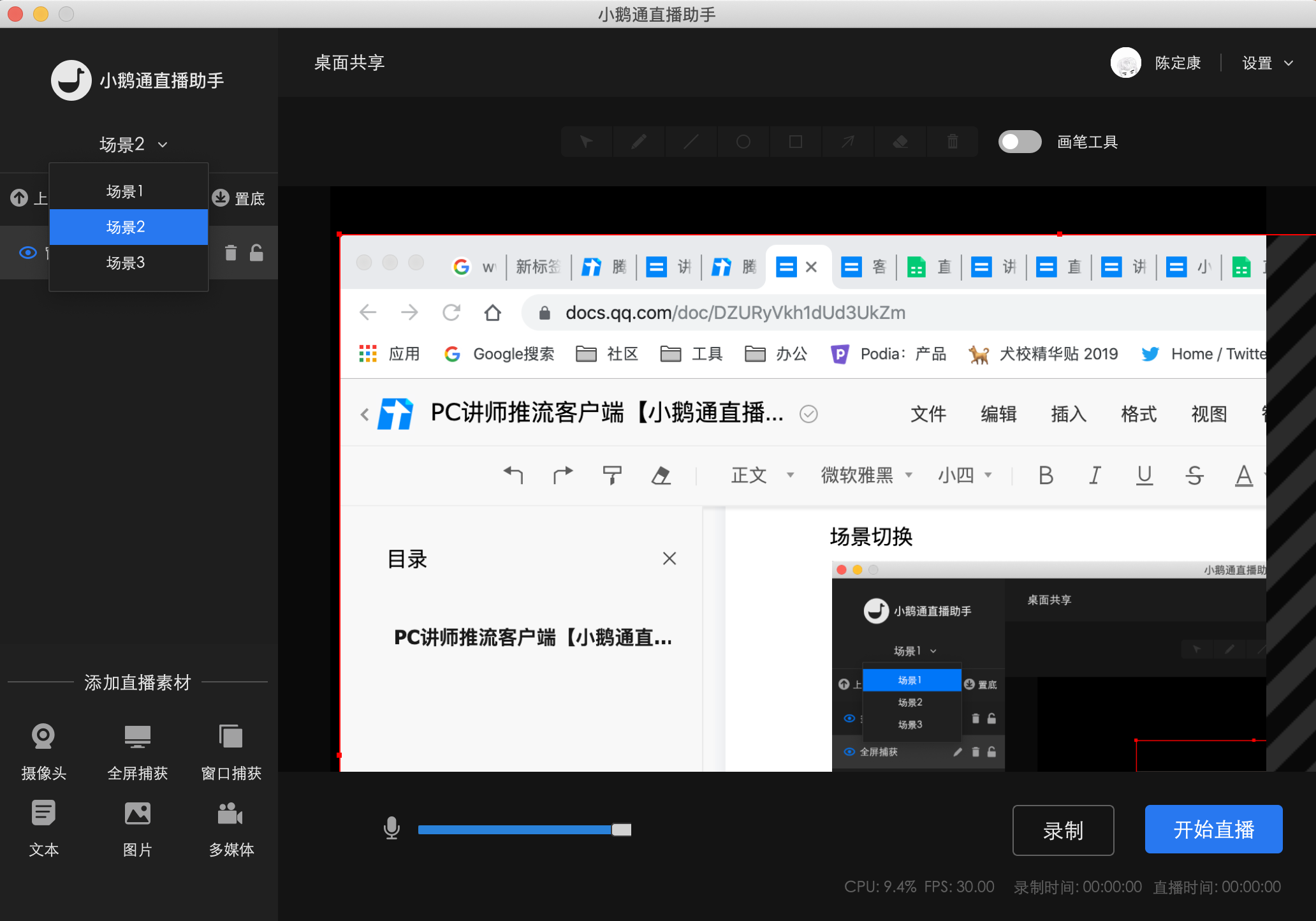Viewport: 1316px width, 921px height.
Task: Click the user avatar beside 陈定康
Action: (1125, 63)
